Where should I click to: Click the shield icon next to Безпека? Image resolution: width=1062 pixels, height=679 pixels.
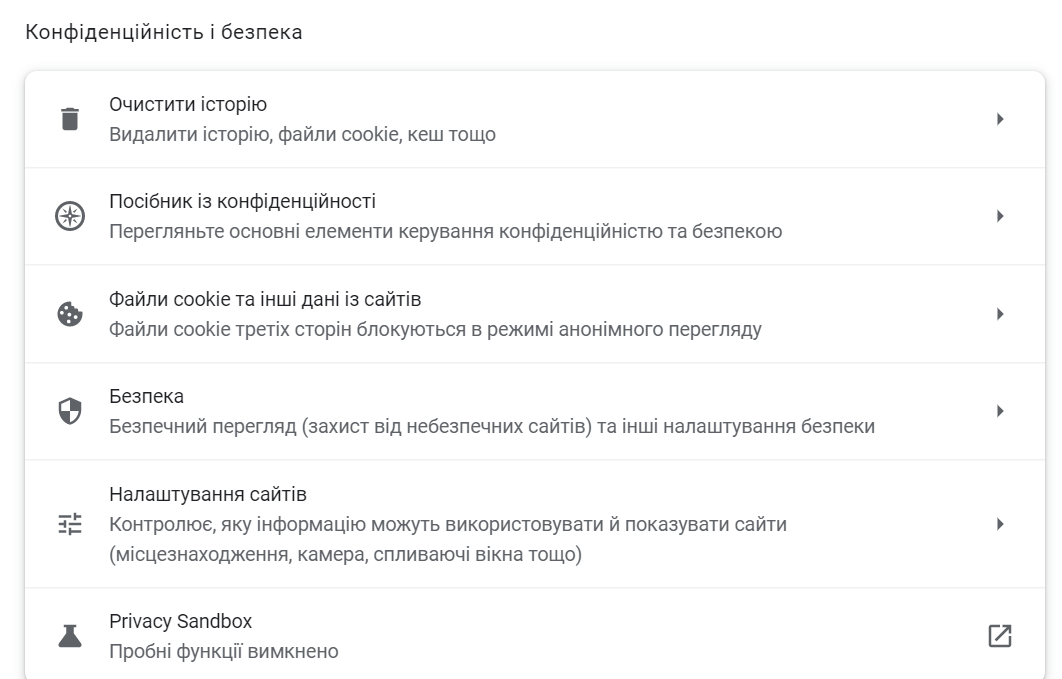(x=70, y=411)
